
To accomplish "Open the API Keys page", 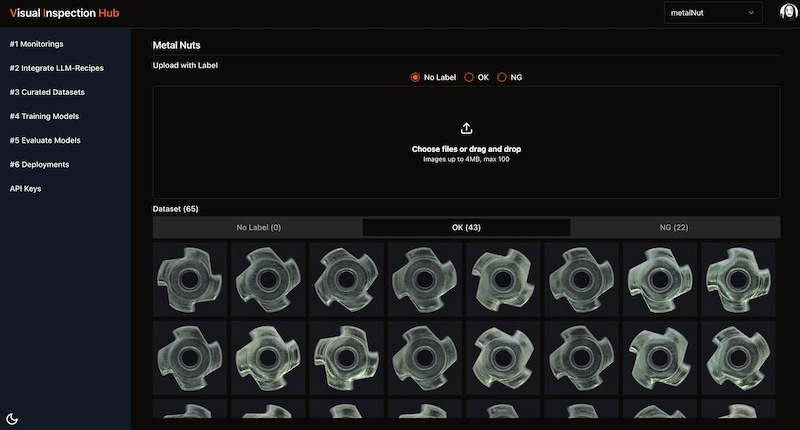I will pyautogui.click(x=26, y=189).
